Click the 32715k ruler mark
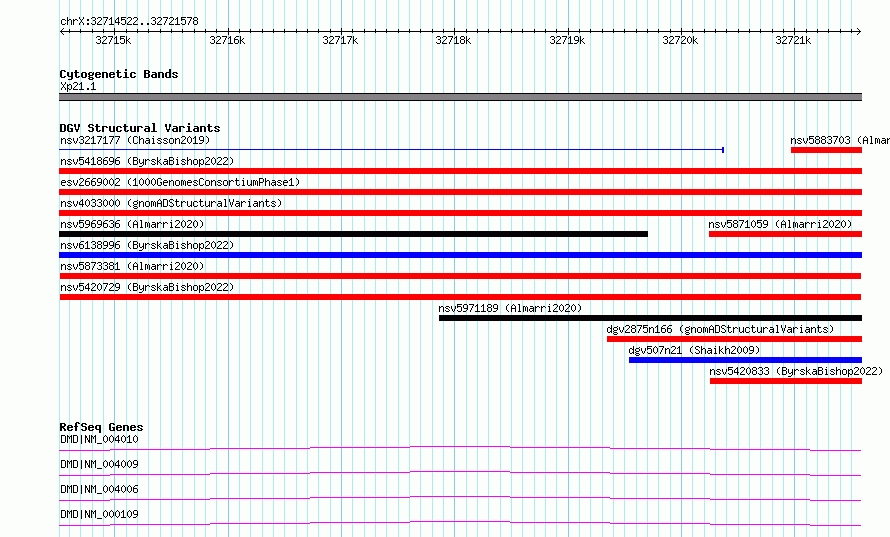The height and width of the screenshot is (537, 890). pyautogui.click(x=114, y=40)
